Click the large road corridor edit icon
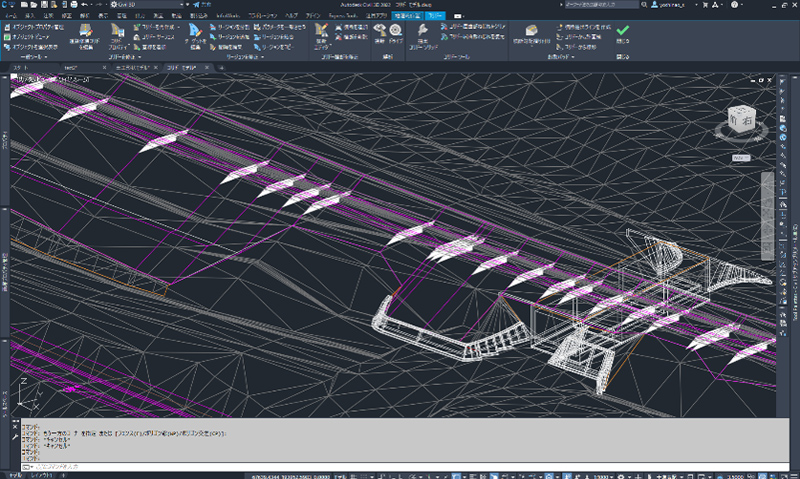The width and height of the screenshot is (800, 479). (x=85, y=36)
